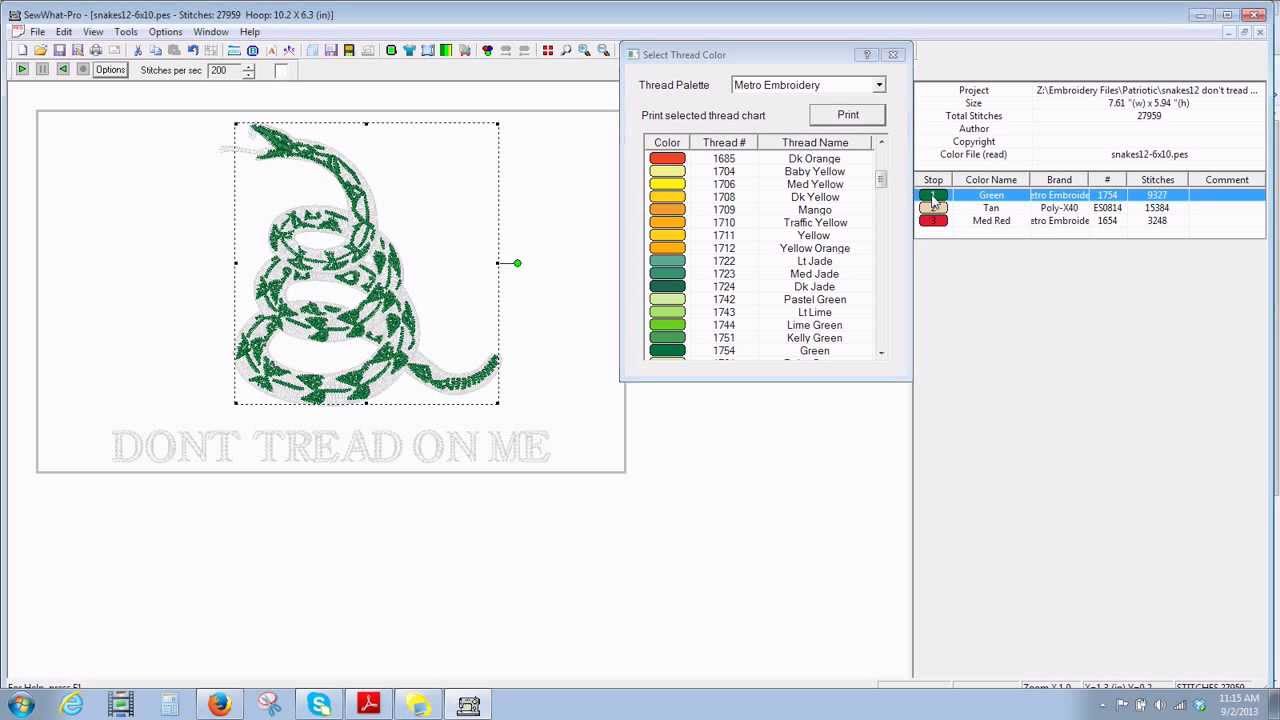
Task: Open the File menu
Action: (x=37, y=32)
